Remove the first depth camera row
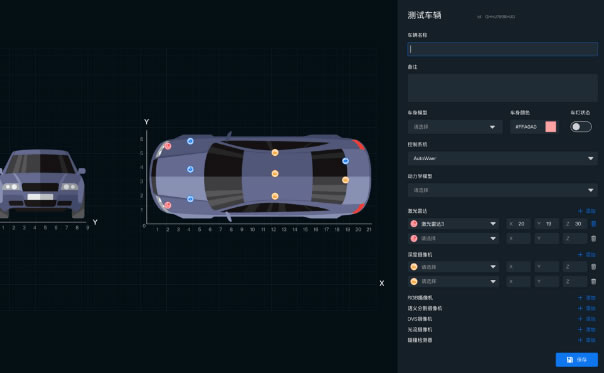604x373 pixels. coord(594,267)
